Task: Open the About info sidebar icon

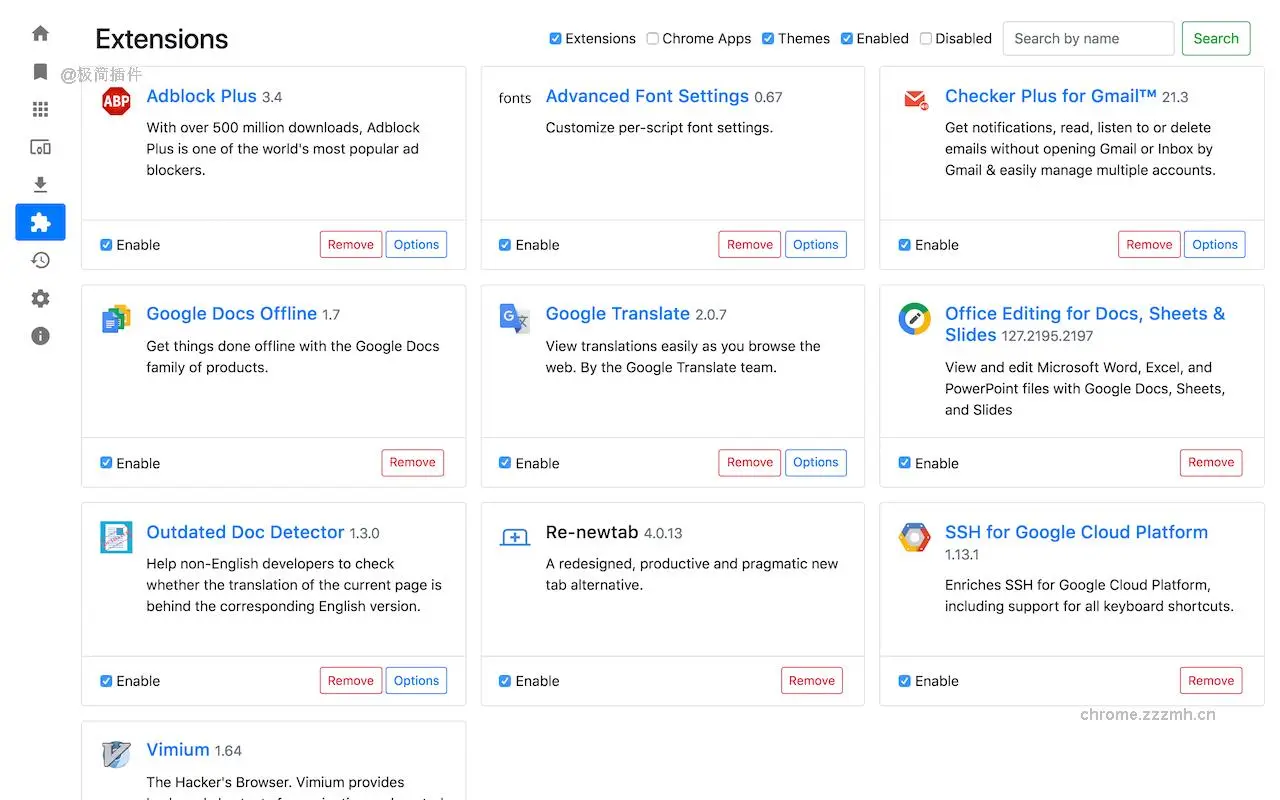Action: pyautogui.click(x=40, y=336)
